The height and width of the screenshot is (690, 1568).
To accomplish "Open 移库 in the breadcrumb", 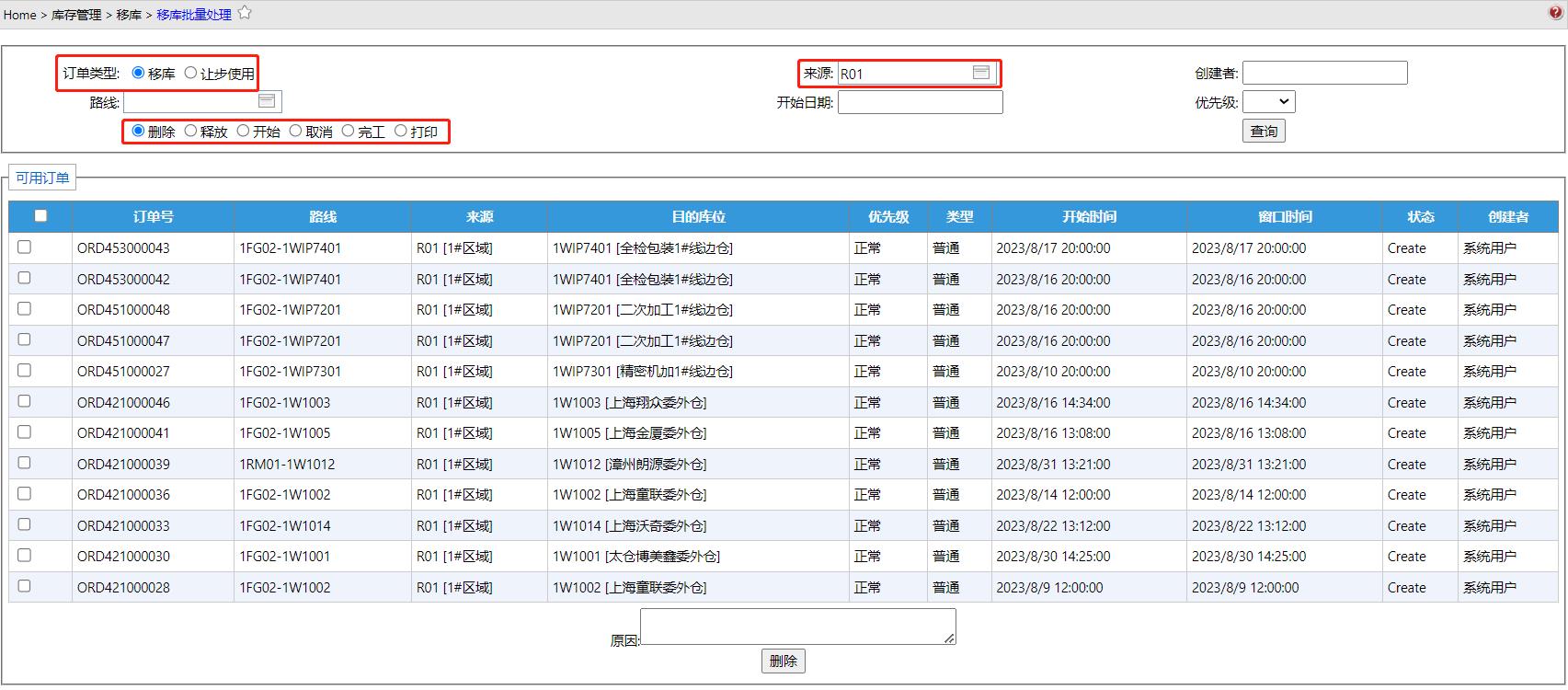I will [x=129, y=15].
